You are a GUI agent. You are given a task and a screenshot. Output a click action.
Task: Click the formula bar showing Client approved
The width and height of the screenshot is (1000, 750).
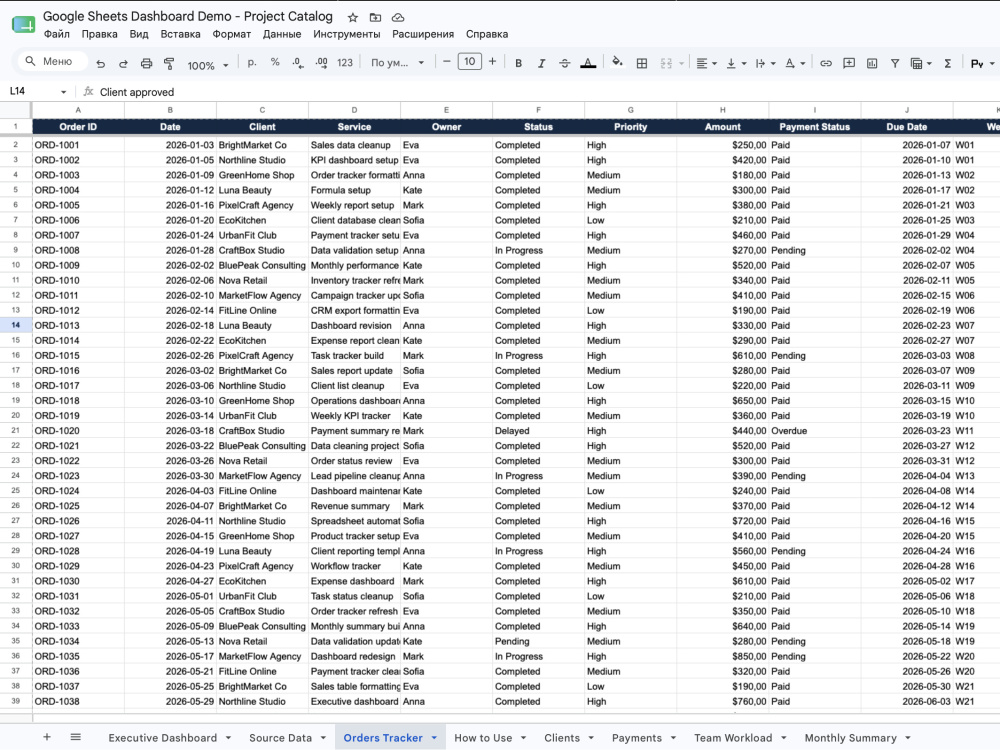(x=136, y=92)
